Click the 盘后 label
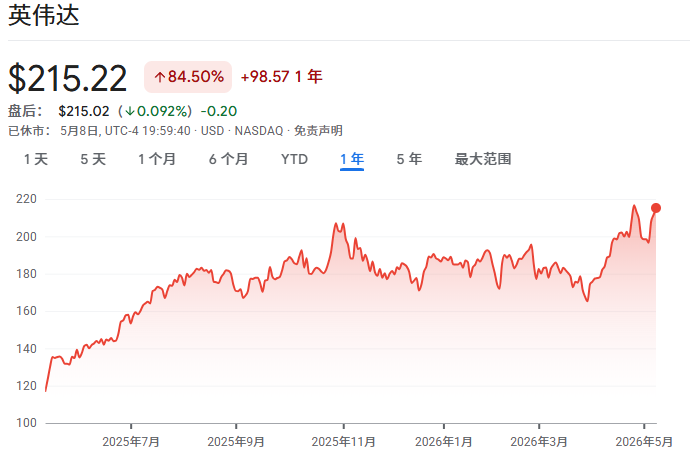The width and height of the screenshot is (690, 462). click(25, 111)
